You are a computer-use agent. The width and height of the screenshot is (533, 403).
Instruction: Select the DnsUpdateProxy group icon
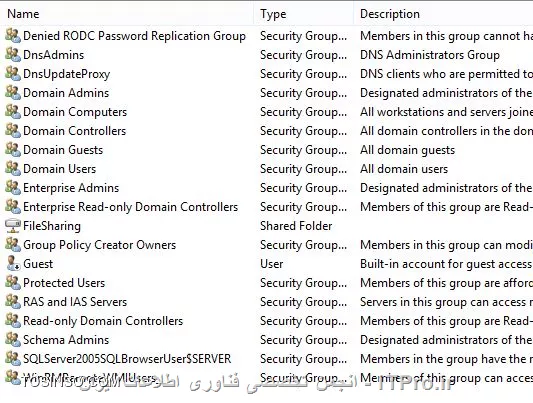coord(13,73)
